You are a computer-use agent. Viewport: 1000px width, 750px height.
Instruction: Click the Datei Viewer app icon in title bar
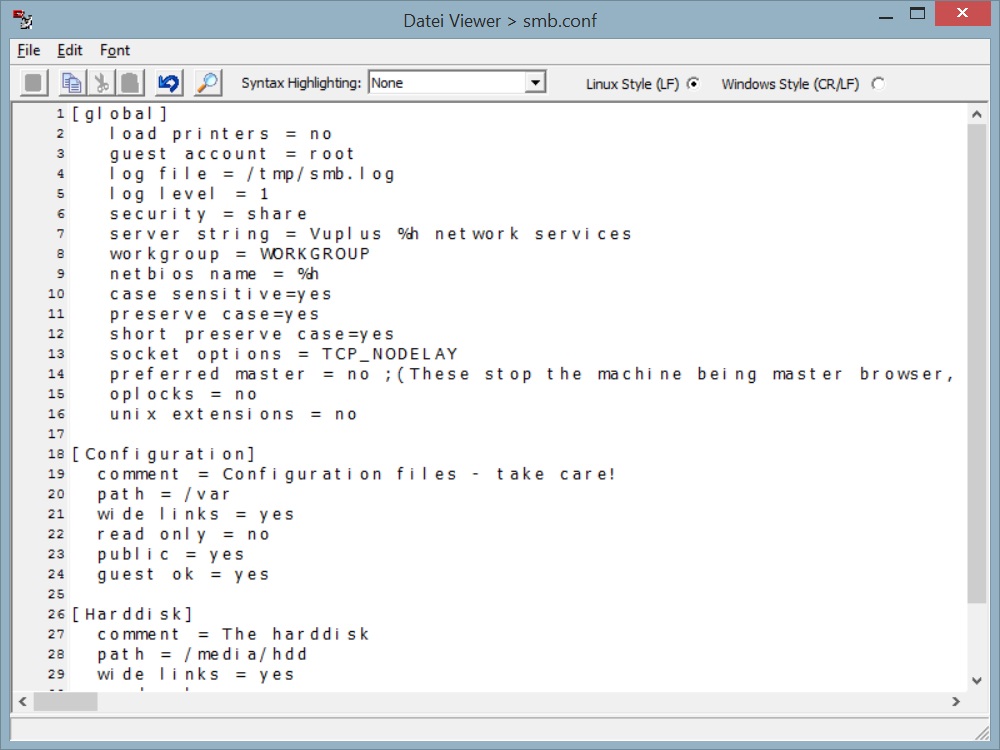[23, 20]
